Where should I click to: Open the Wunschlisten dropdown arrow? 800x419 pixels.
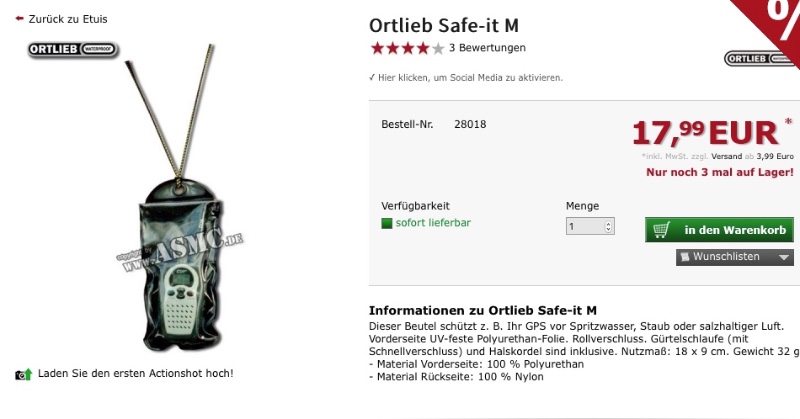(783, 257)
